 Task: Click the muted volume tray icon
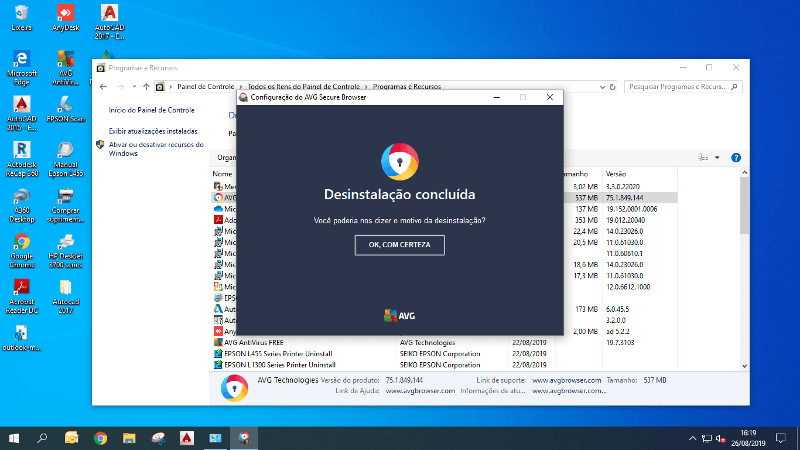pyautogui.click(x=720, y=438)
